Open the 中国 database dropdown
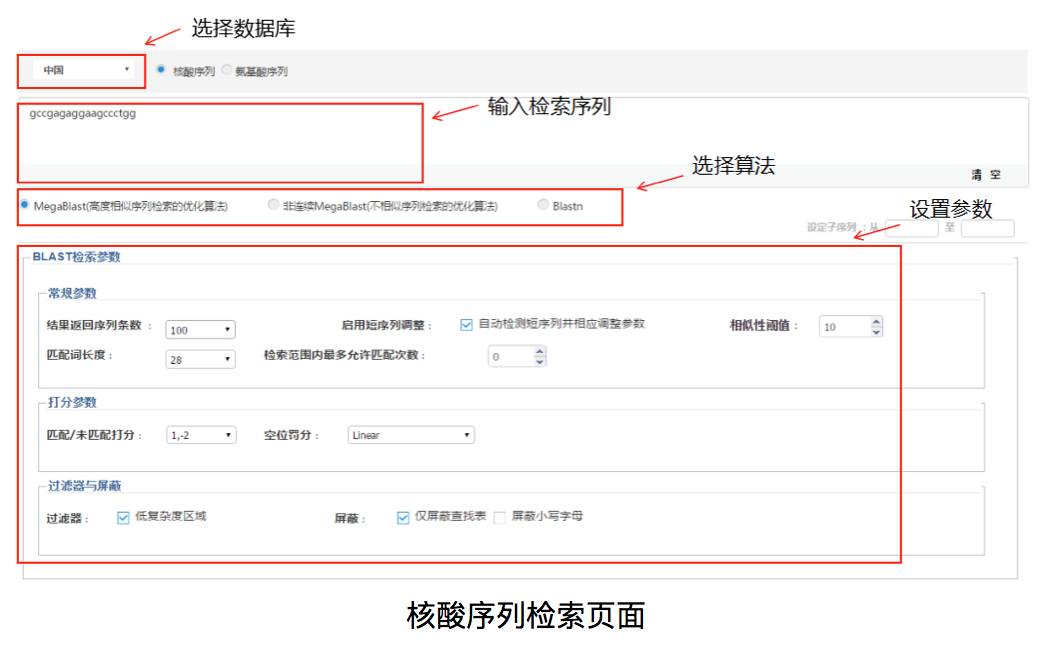This screenshot has width=1050, height=656. [x=84, y=70]
